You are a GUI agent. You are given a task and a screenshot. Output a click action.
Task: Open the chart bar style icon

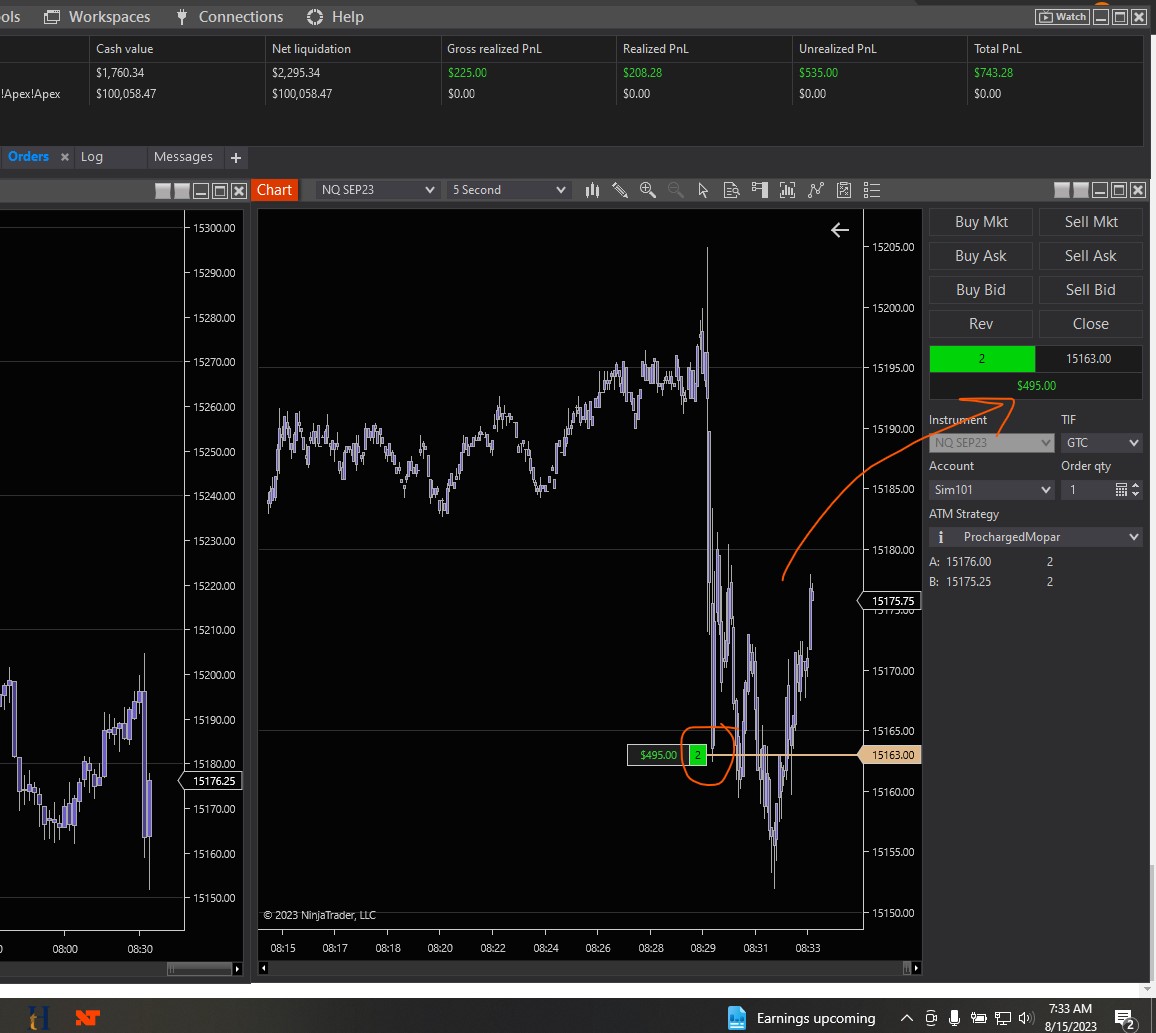tap(592, 190)
